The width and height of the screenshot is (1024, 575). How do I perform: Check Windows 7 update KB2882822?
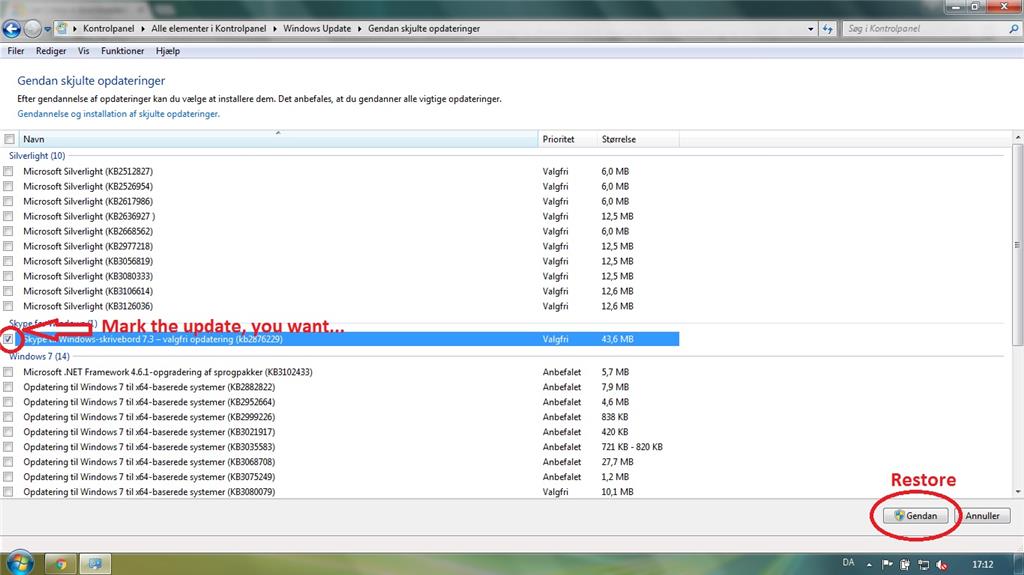(8, 387)
